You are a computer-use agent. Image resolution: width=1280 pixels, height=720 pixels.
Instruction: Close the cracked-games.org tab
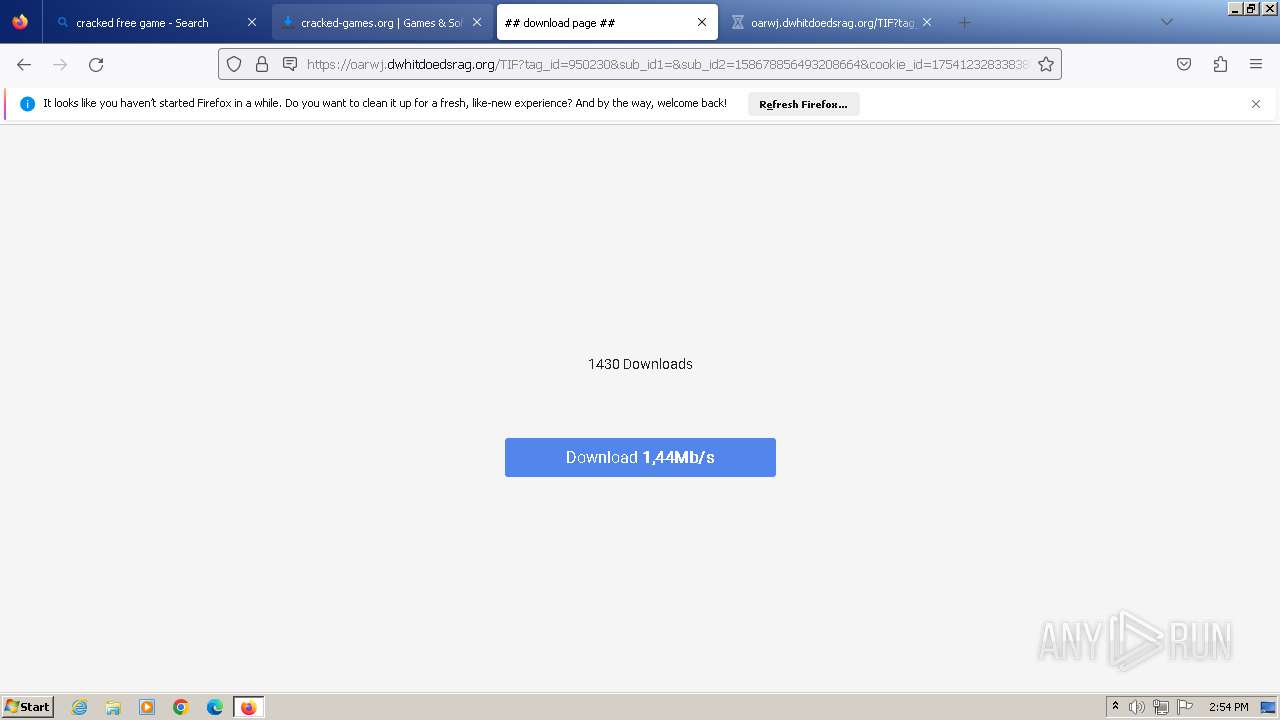[477, 22]
